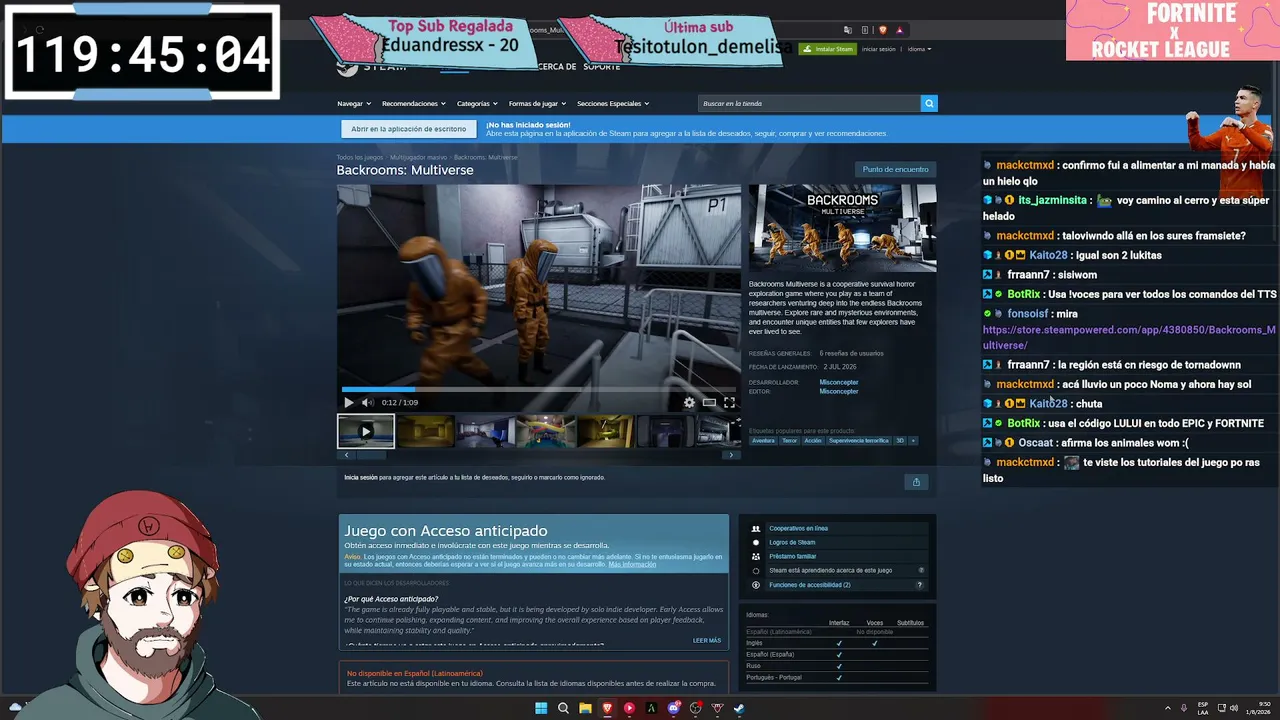This screenshot has height=720, width=1280.
Task: Seek the trailer using the progress bar
Action: pos(538,389)
